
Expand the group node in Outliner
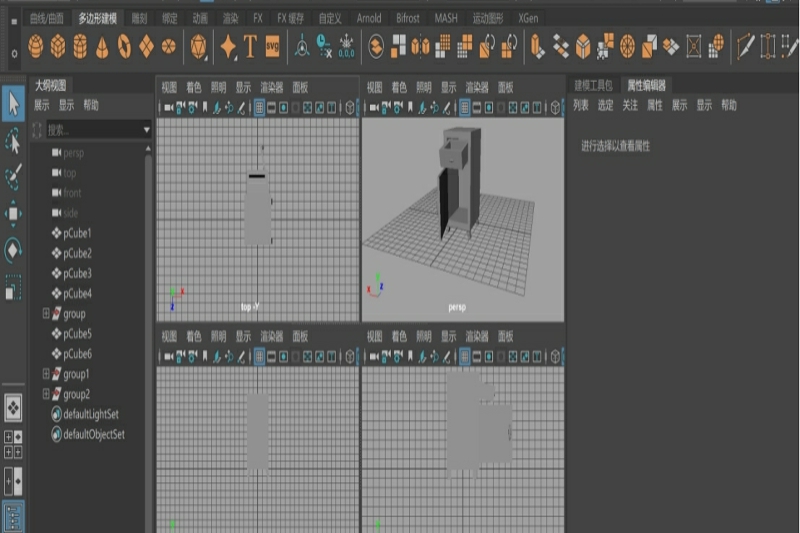click(46, 314)
